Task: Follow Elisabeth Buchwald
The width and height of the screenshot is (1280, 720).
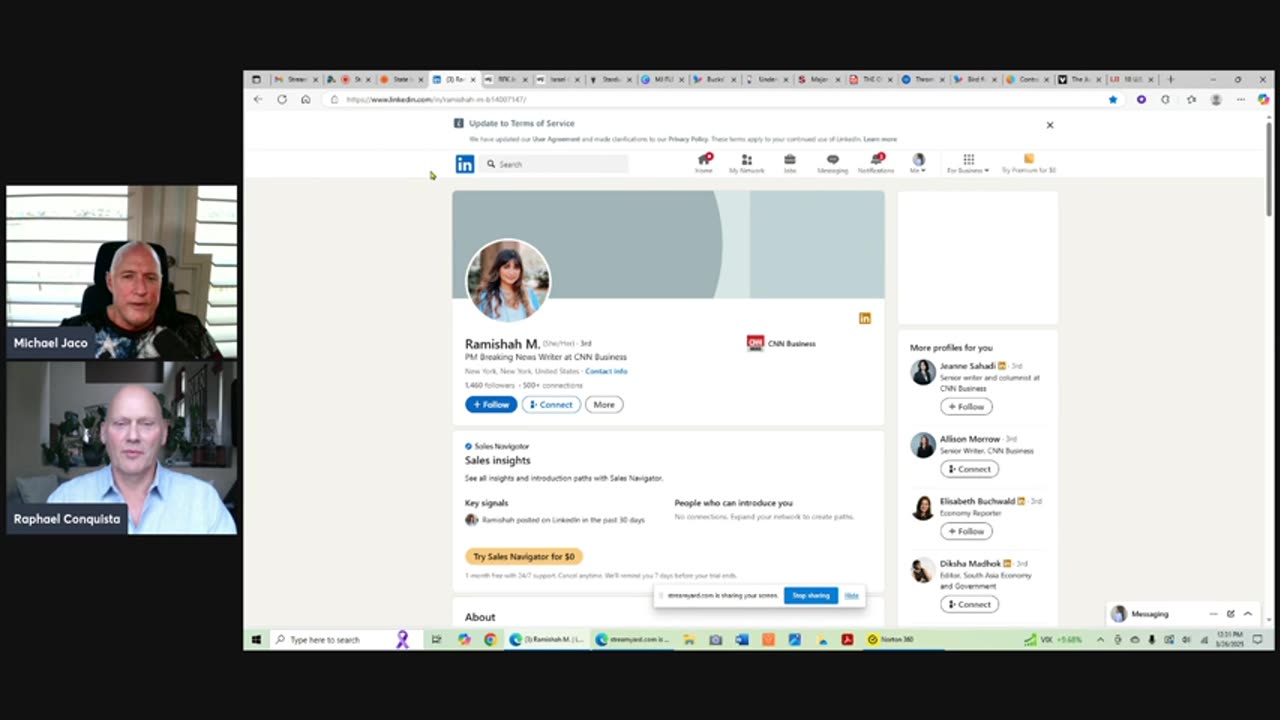Action: point(966,531)
